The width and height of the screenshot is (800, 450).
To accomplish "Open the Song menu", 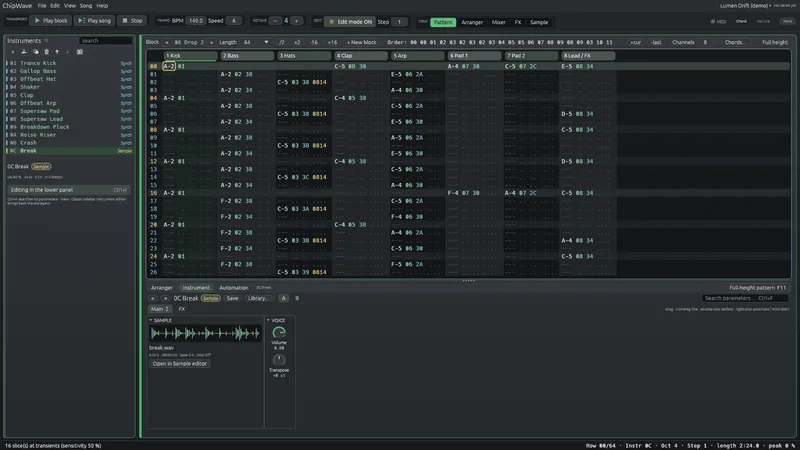I will coord(86,6).
